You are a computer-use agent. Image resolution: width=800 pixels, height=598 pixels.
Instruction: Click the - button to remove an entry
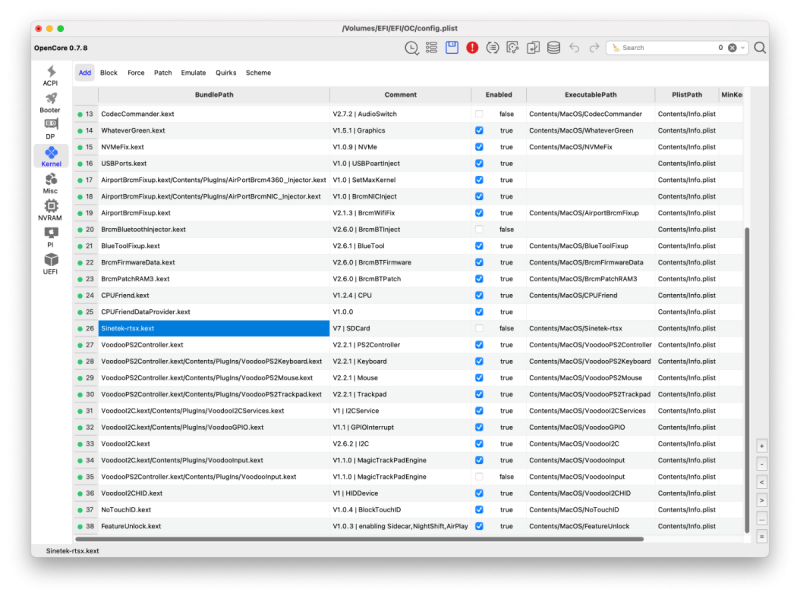762,464
